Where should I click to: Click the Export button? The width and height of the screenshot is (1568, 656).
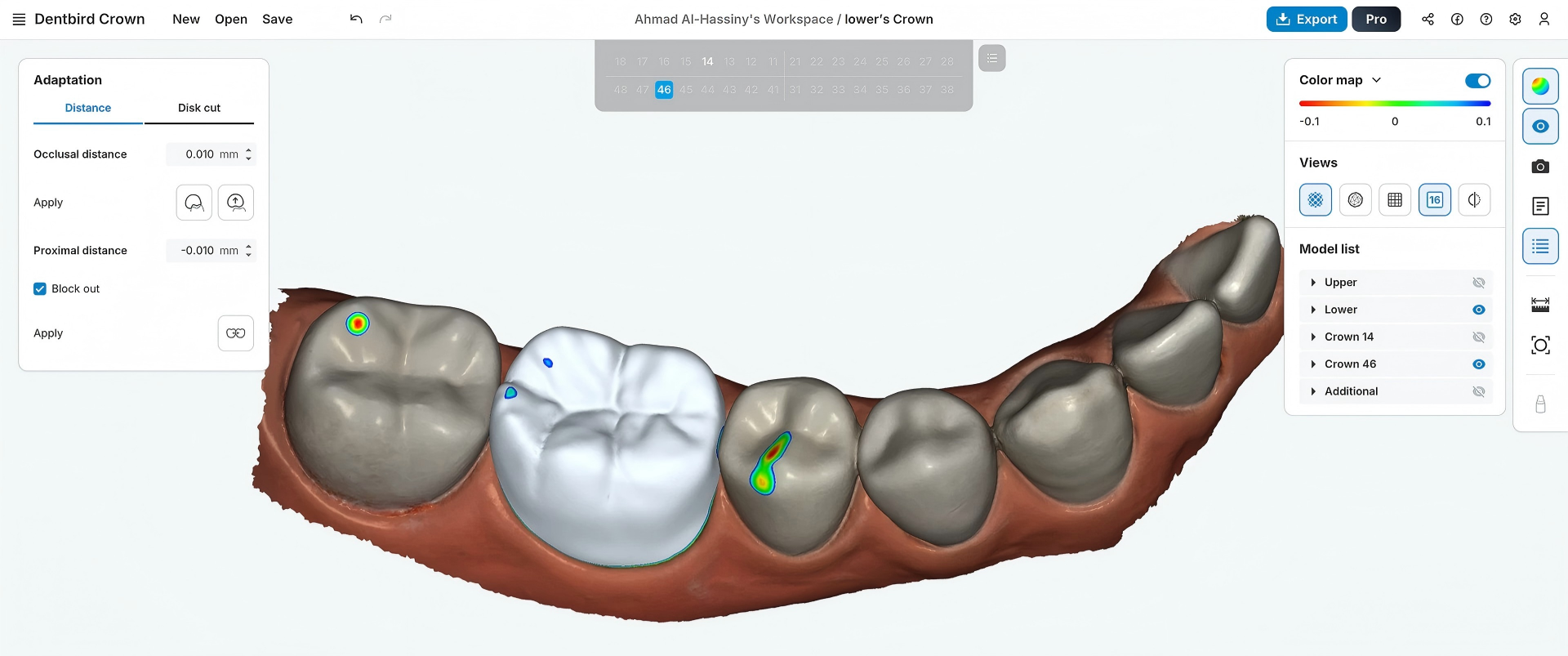(1307, 19)
